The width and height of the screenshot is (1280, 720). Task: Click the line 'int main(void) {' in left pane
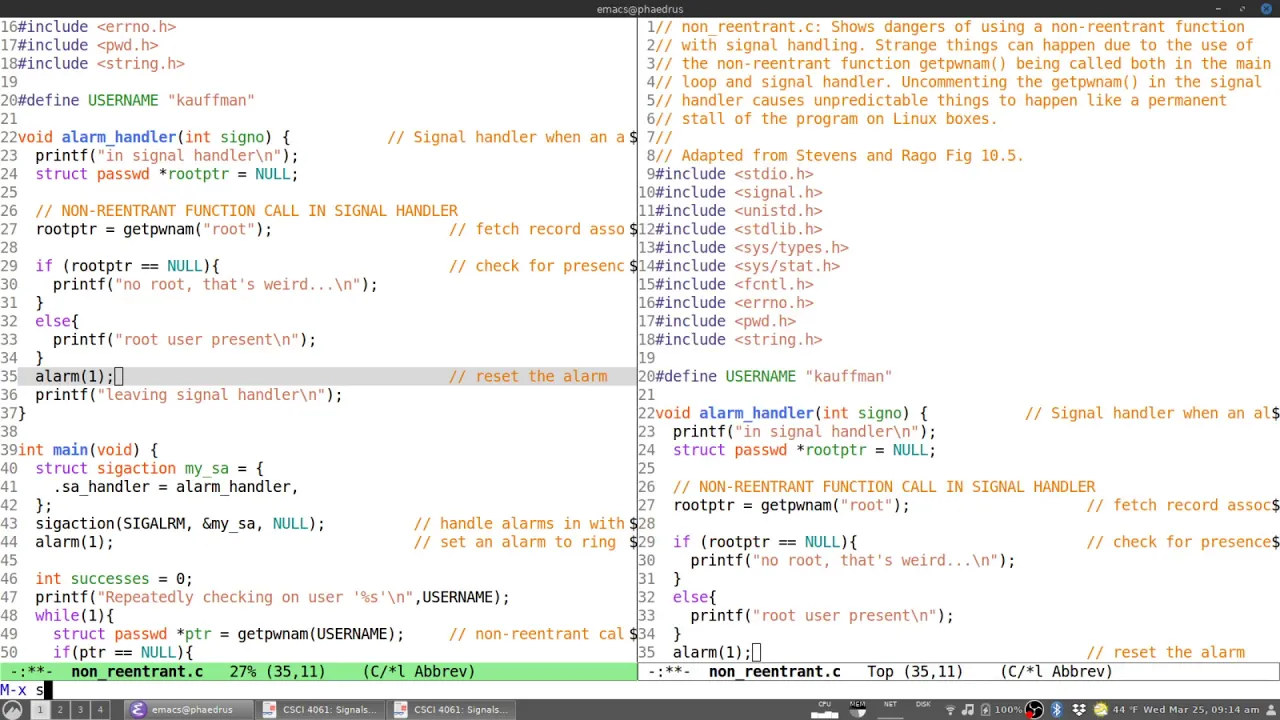point(88,450)
